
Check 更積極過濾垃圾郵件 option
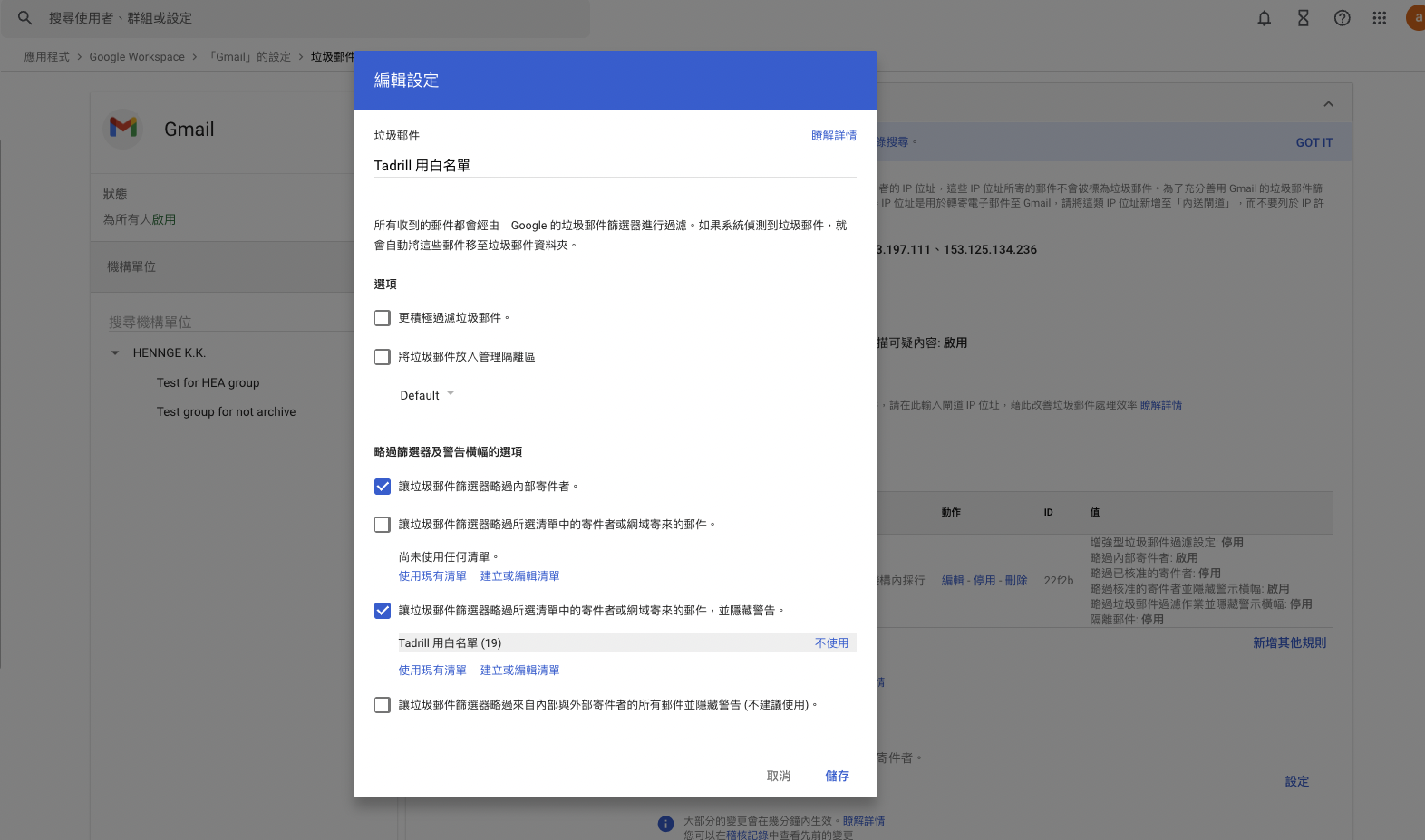tap(383, 318)
